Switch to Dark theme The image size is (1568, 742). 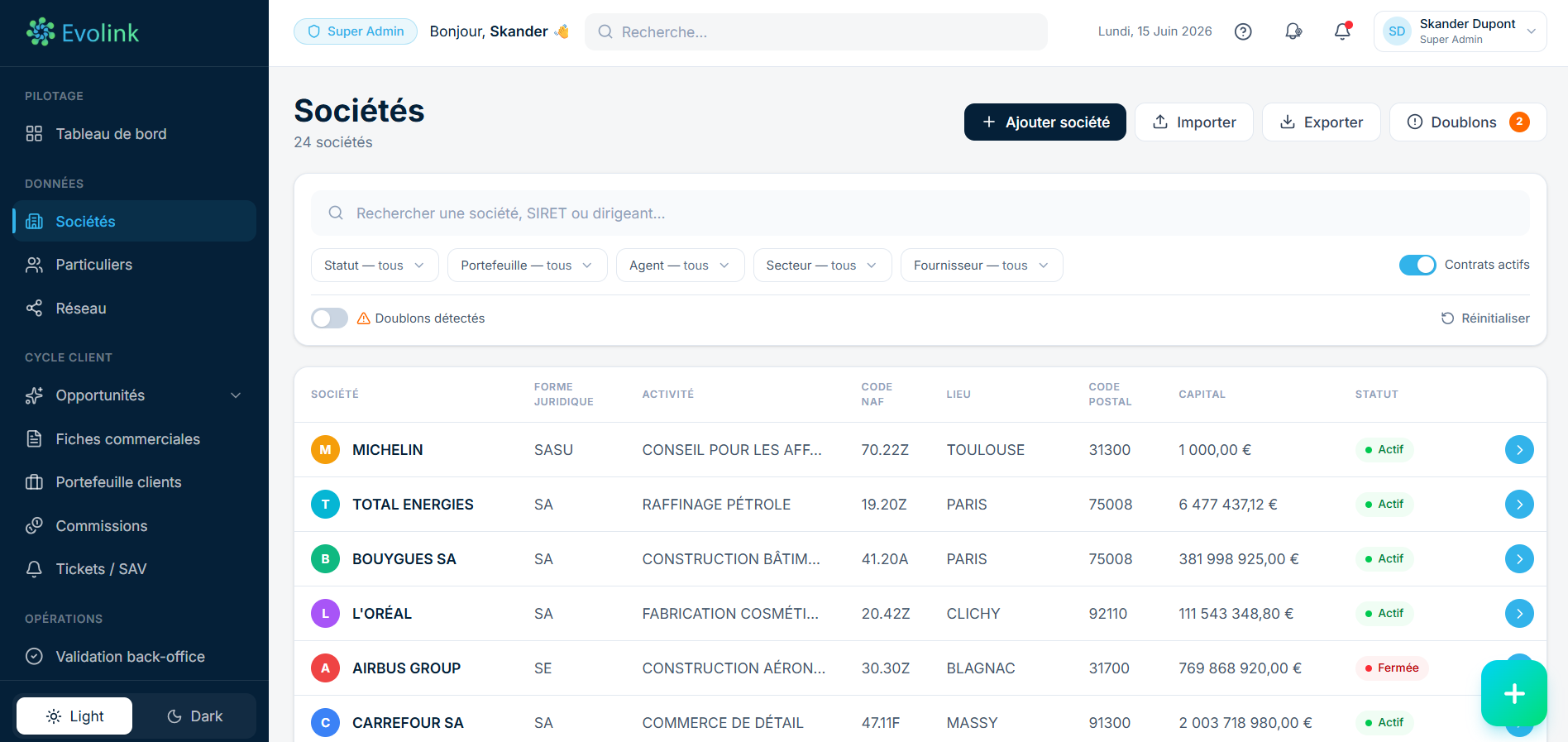point(194,716)
